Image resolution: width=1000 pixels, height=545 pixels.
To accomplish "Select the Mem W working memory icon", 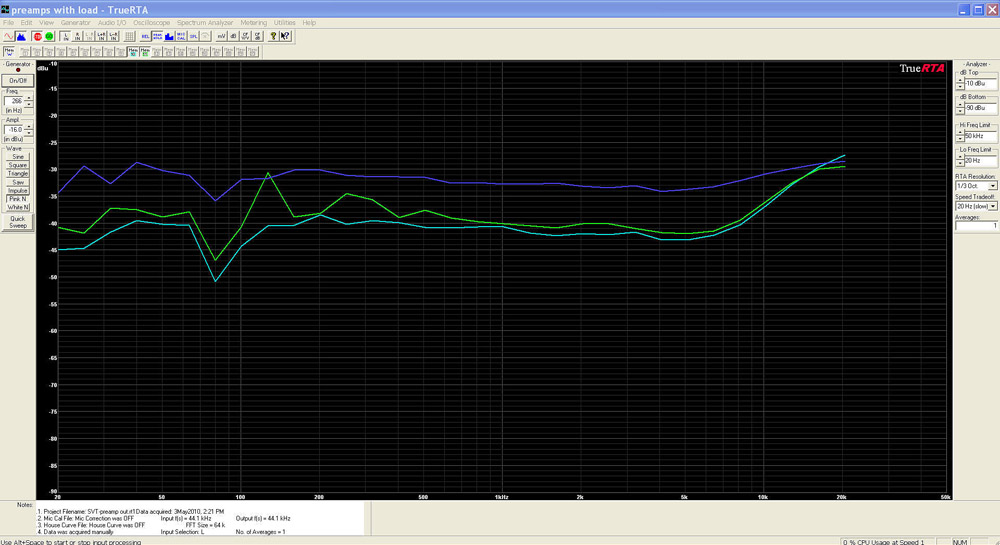I will pyautogui.click(x=9, y=52).
